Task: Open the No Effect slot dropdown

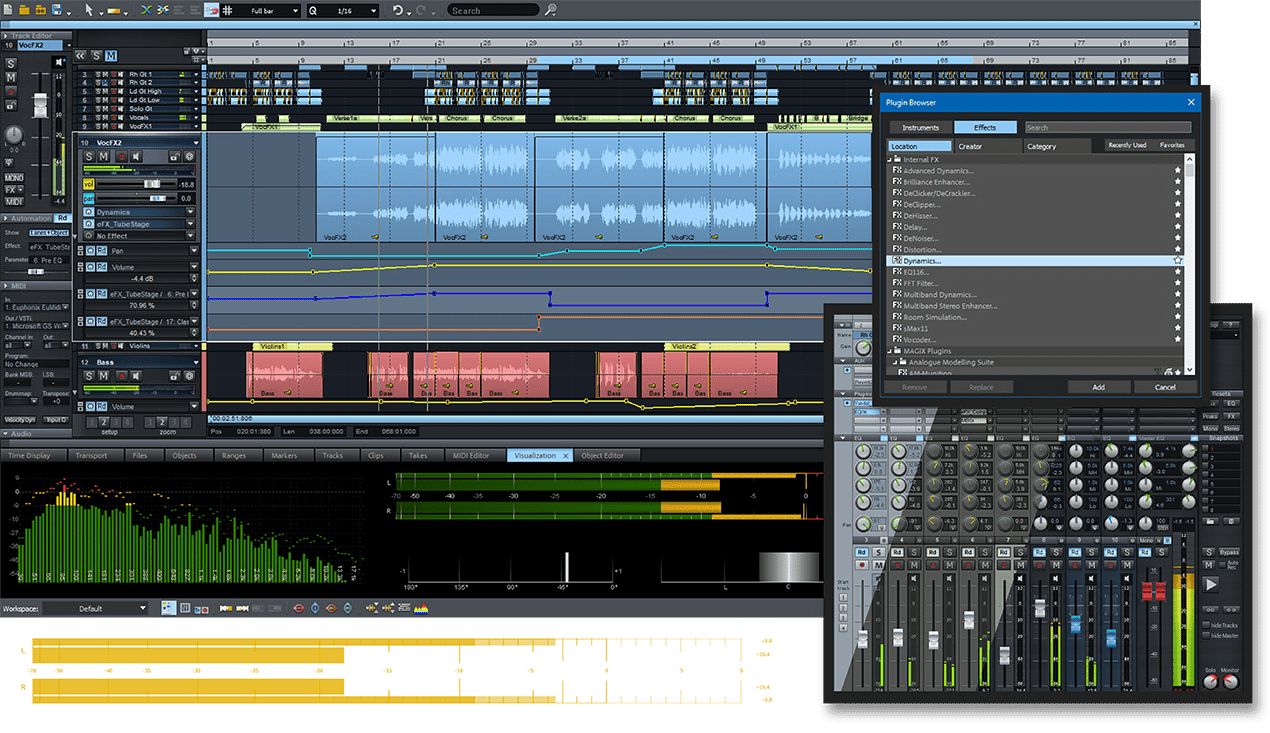Action: (191, 236)
